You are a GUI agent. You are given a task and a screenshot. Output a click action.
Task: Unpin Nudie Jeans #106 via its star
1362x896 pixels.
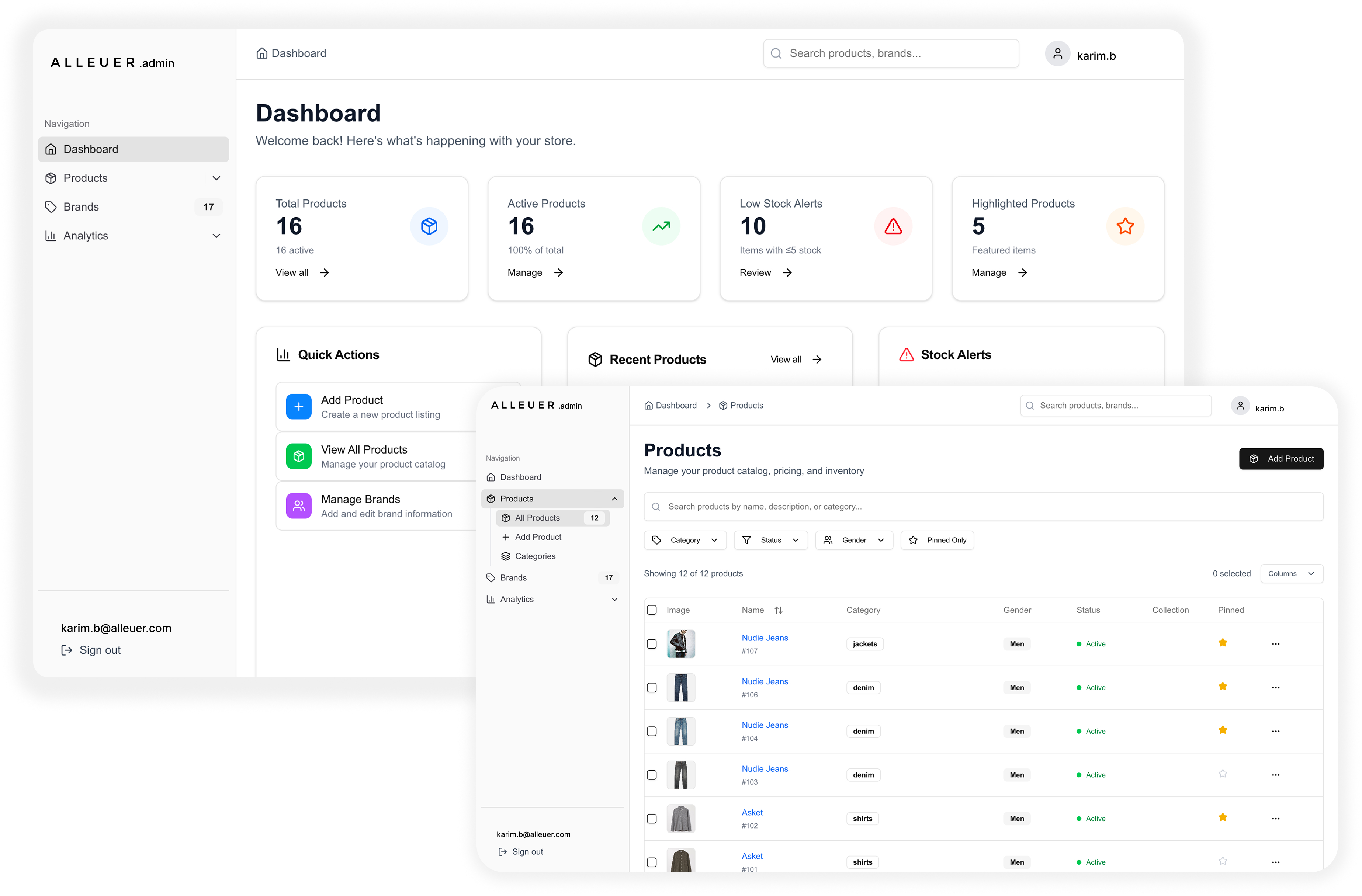pyautogui.click(x=1223, y=686)
